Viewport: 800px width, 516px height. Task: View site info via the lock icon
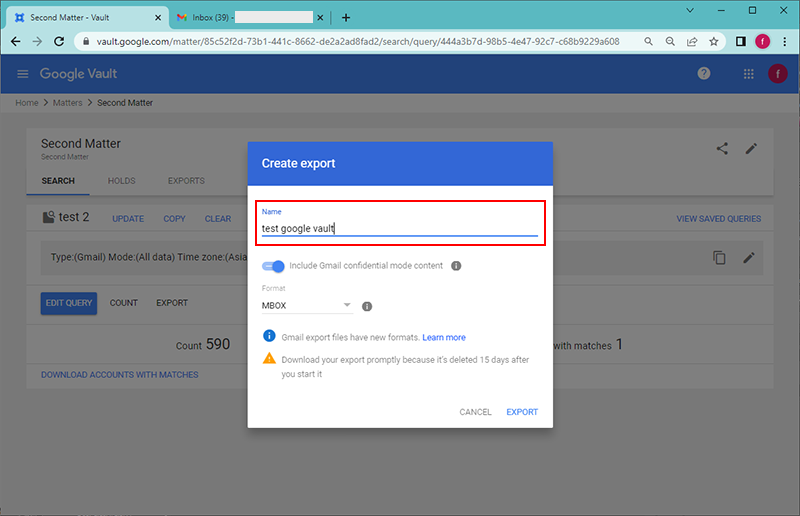point(86,42)
